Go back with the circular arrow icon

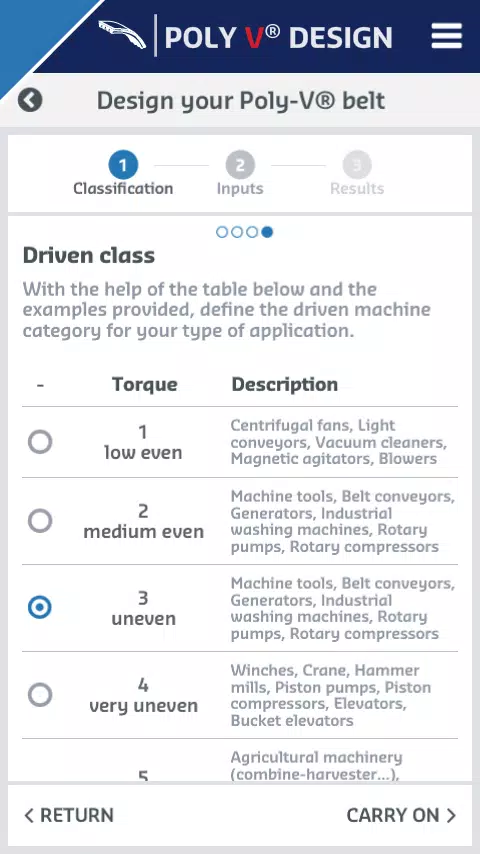pos(30,100)
